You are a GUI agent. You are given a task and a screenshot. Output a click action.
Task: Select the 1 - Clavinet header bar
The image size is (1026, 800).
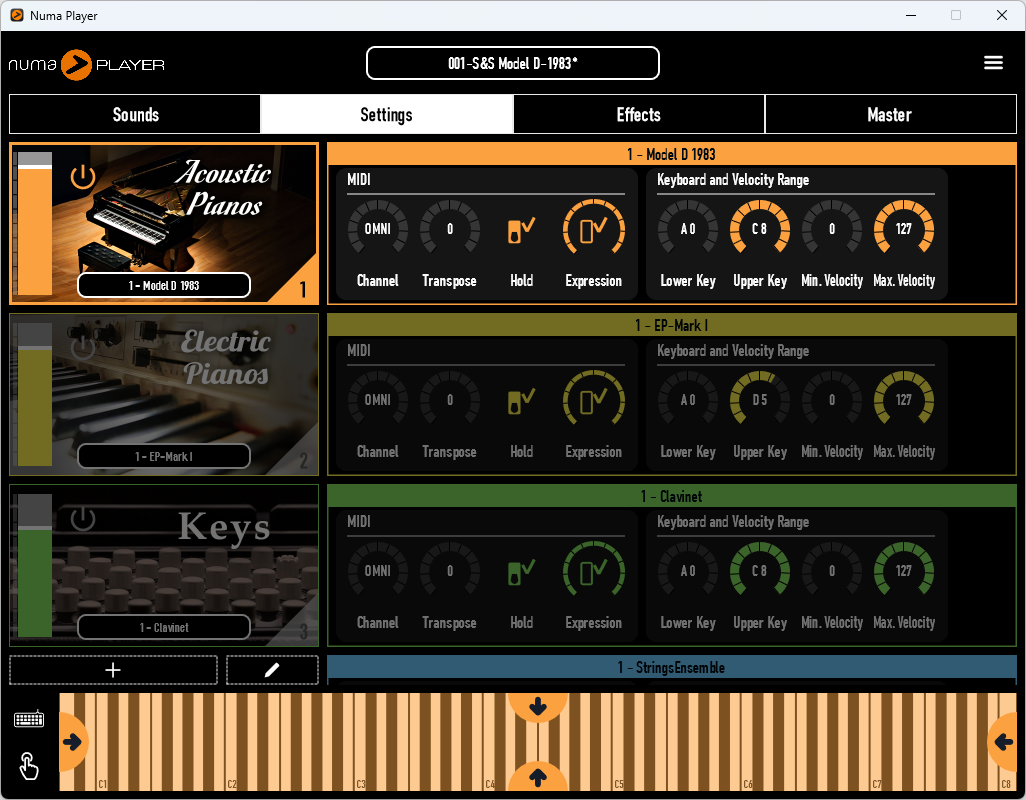click(671, 496)
